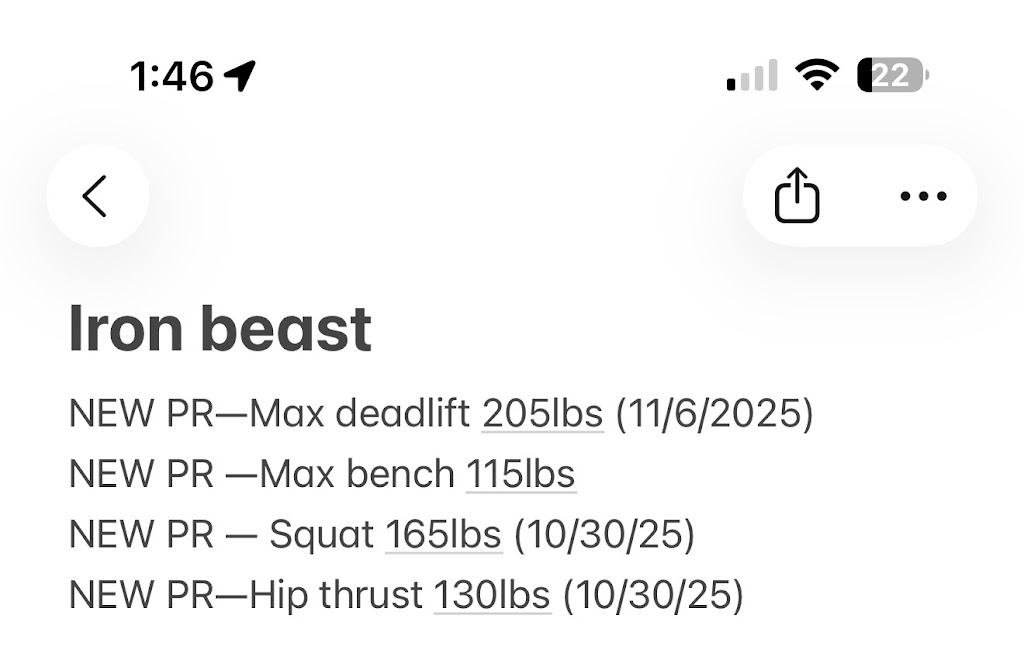Place cursor in the Iron beast title

(x=220, y=330)
